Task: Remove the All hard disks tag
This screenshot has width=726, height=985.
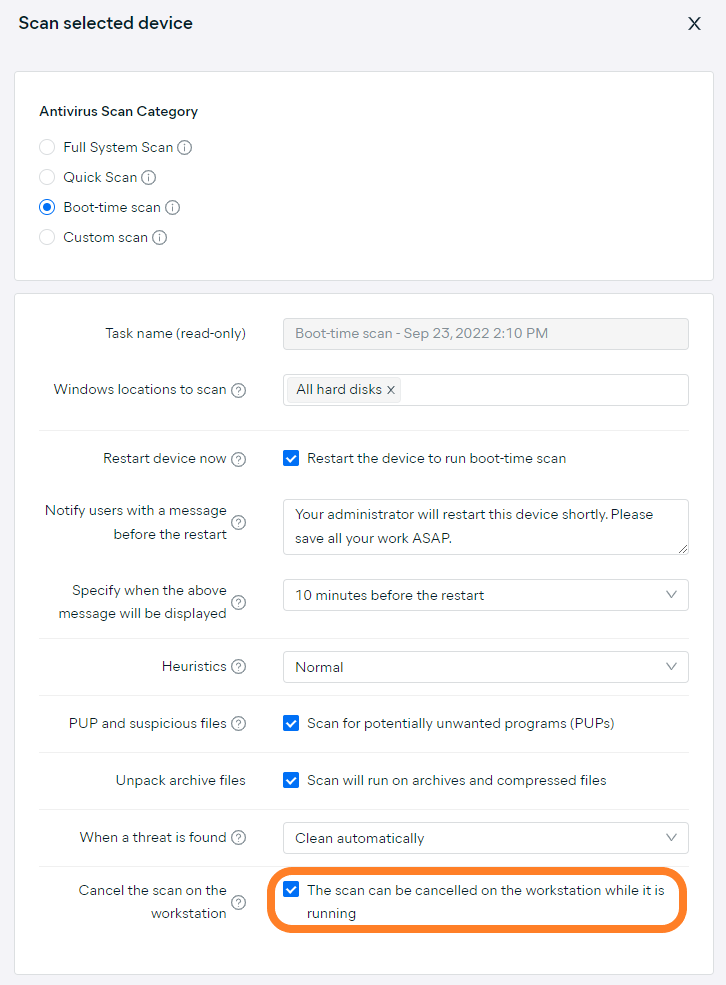Action: coord(391,390)
